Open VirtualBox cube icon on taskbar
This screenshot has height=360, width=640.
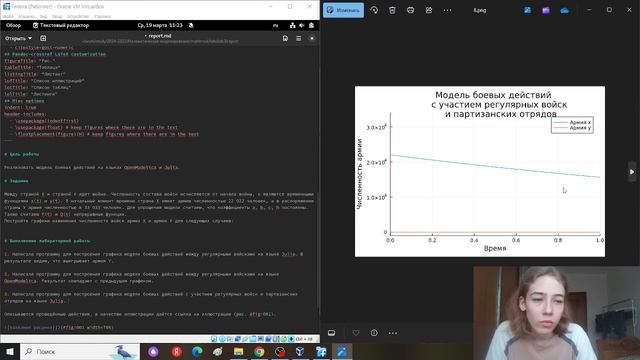pyautogui.click(x=300, y=351)
